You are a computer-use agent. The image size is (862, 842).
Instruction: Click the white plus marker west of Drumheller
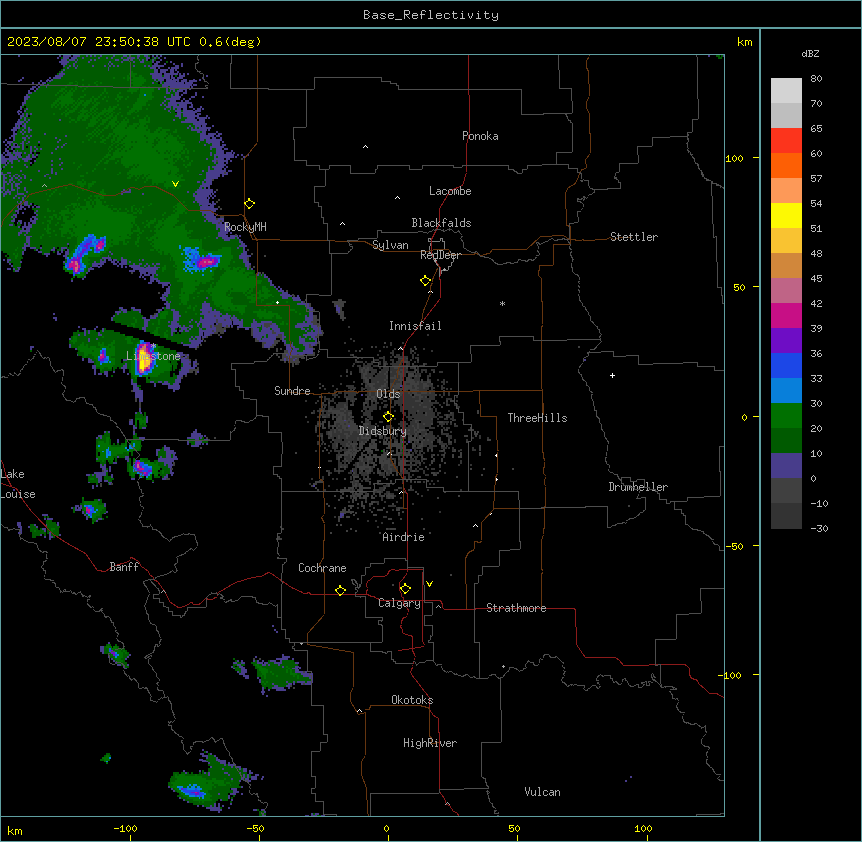pos(612,375)
